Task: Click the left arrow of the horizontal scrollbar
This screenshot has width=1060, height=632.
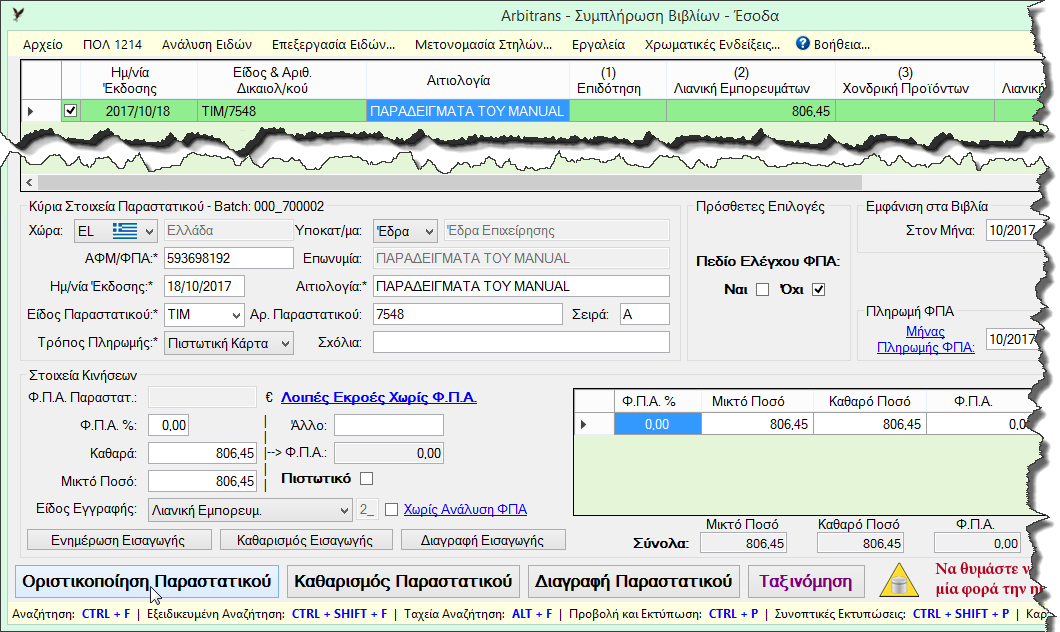Action: 29,183
